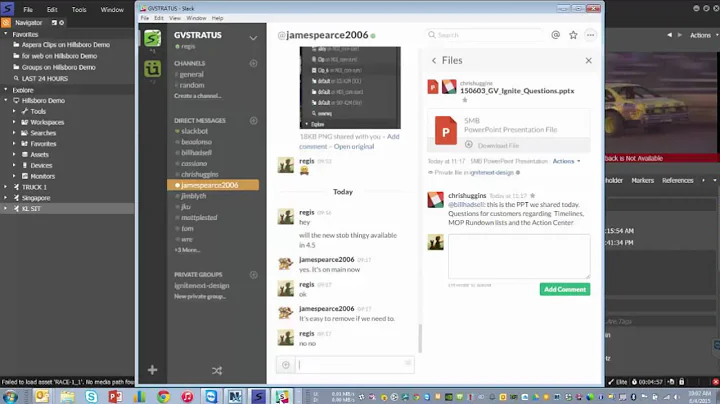Image resolution: width=720 pixels, height=404 pixels.
Task: Open the GVSTRATUS team menu chevron
Action: pos(253,38)
